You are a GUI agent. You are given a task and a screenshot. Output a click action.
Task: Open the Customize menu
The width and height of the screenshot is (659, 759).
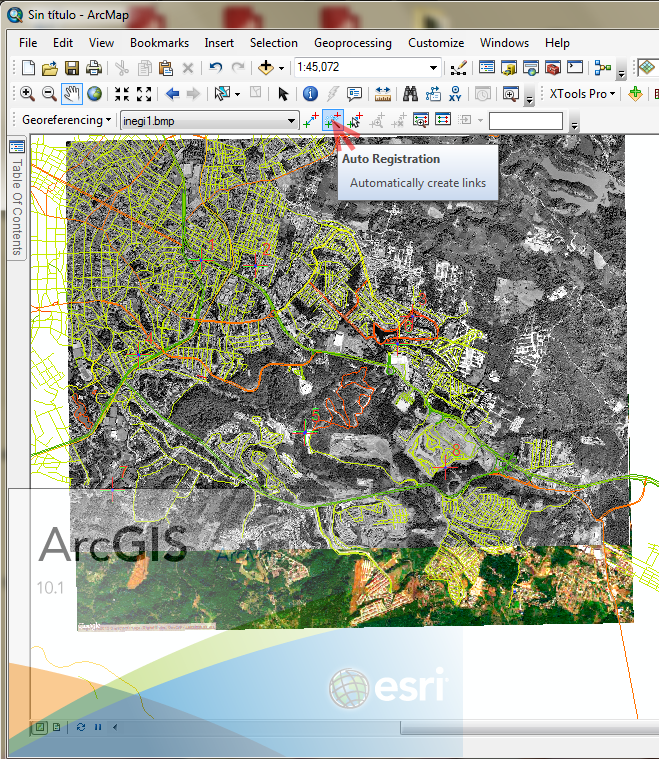pos(436,43)
